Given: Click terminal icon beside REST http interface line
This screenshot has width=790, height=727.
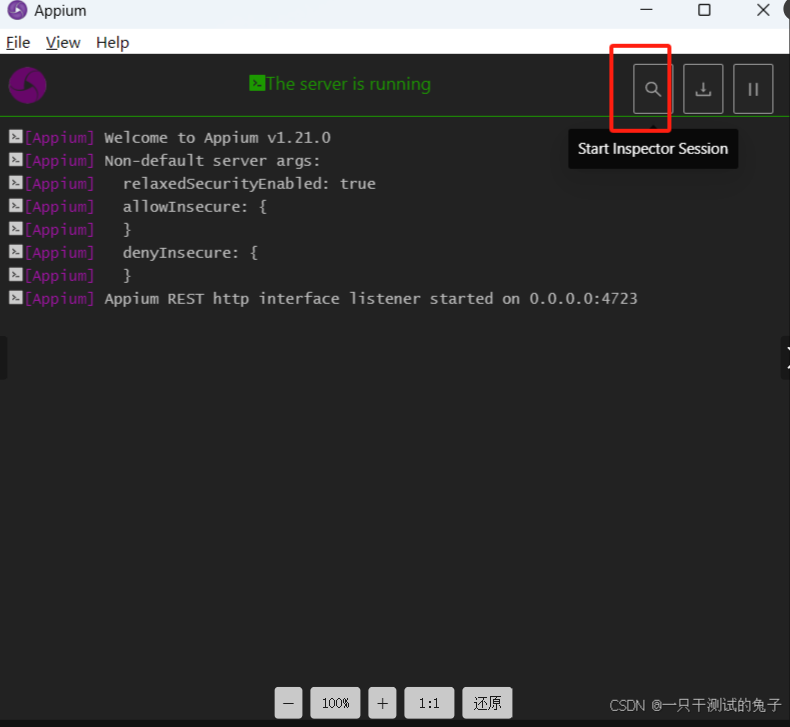Looking at the screenshot, I should [16, 298].
